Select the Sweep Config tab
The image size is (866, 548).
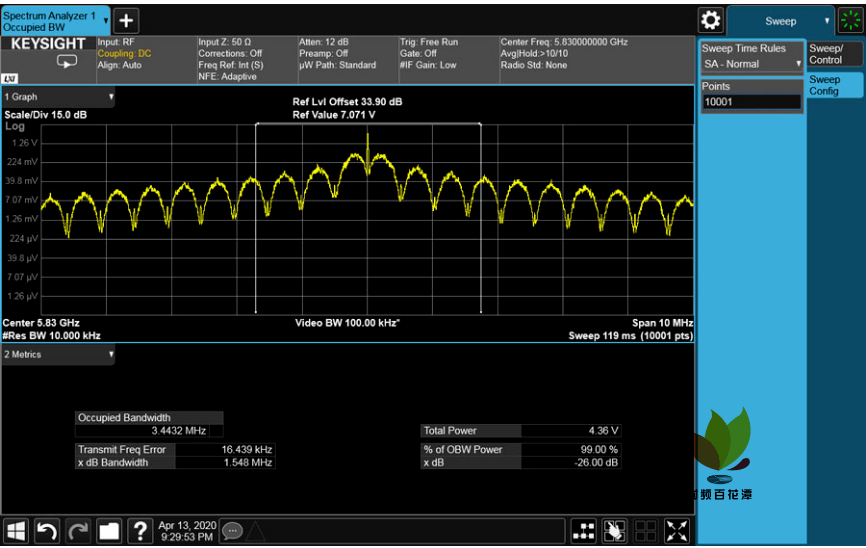point(833,85)
